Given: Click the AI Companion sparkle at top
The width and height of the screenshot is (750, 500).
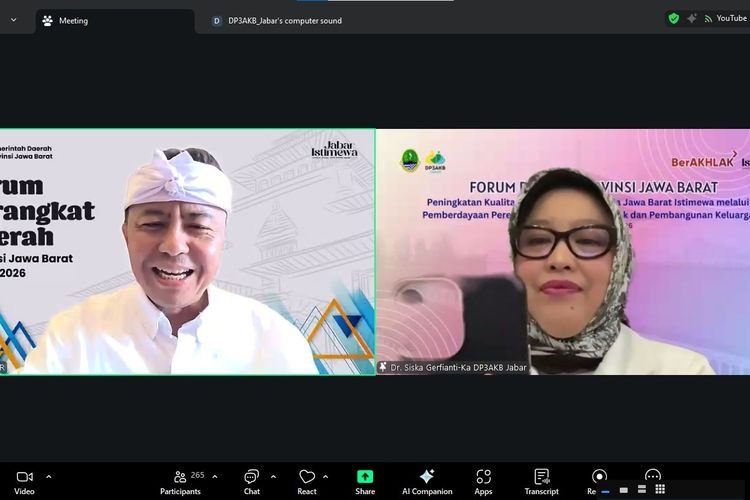Looking at the screenshot, I should [x=692, y=19].
